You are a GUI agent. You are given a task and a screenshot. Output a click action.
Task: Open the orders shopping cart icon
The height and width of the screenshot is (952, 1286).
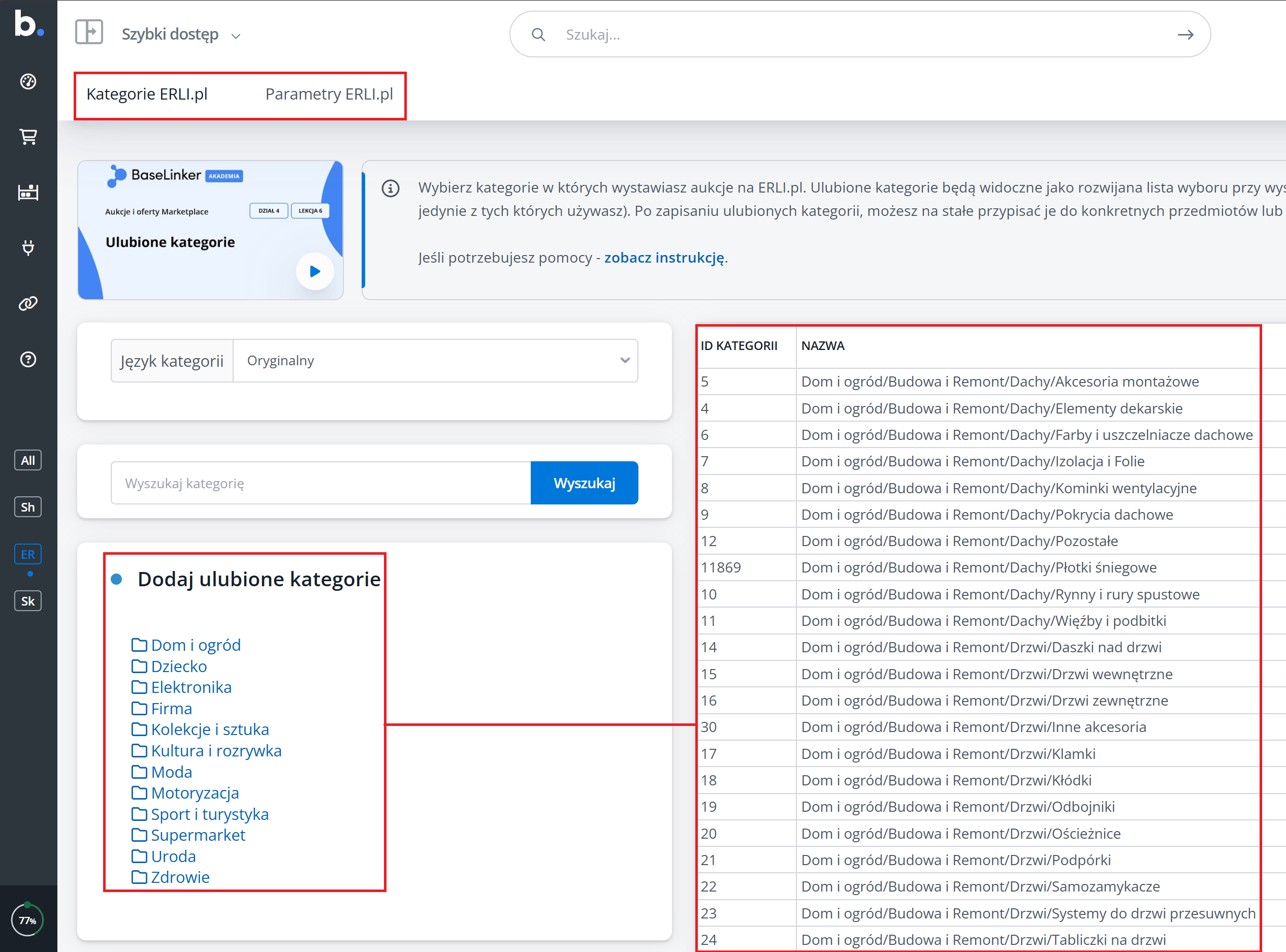pos(28,137)
